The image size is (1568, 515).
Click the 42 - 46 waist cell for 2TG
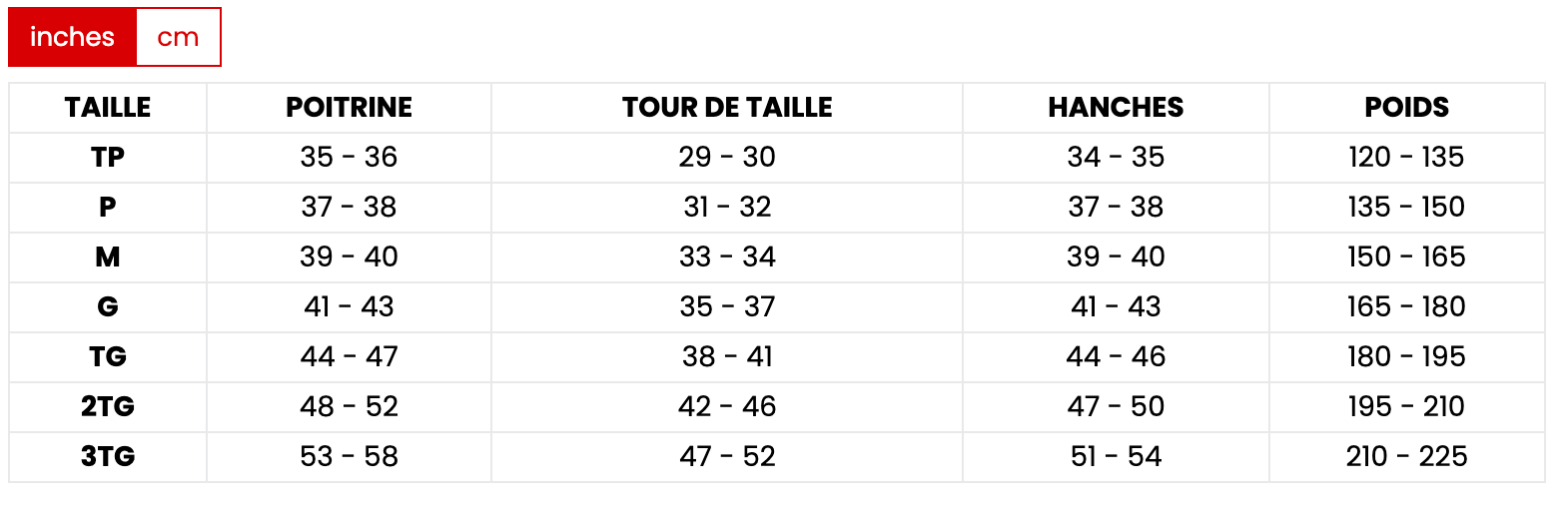click(x=727, y=407)
